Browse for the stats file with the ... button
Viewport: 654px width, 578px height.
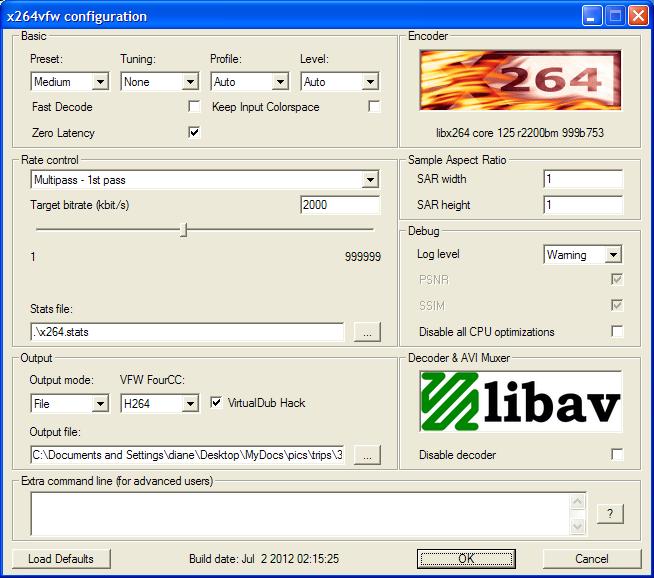click(367, 332)
